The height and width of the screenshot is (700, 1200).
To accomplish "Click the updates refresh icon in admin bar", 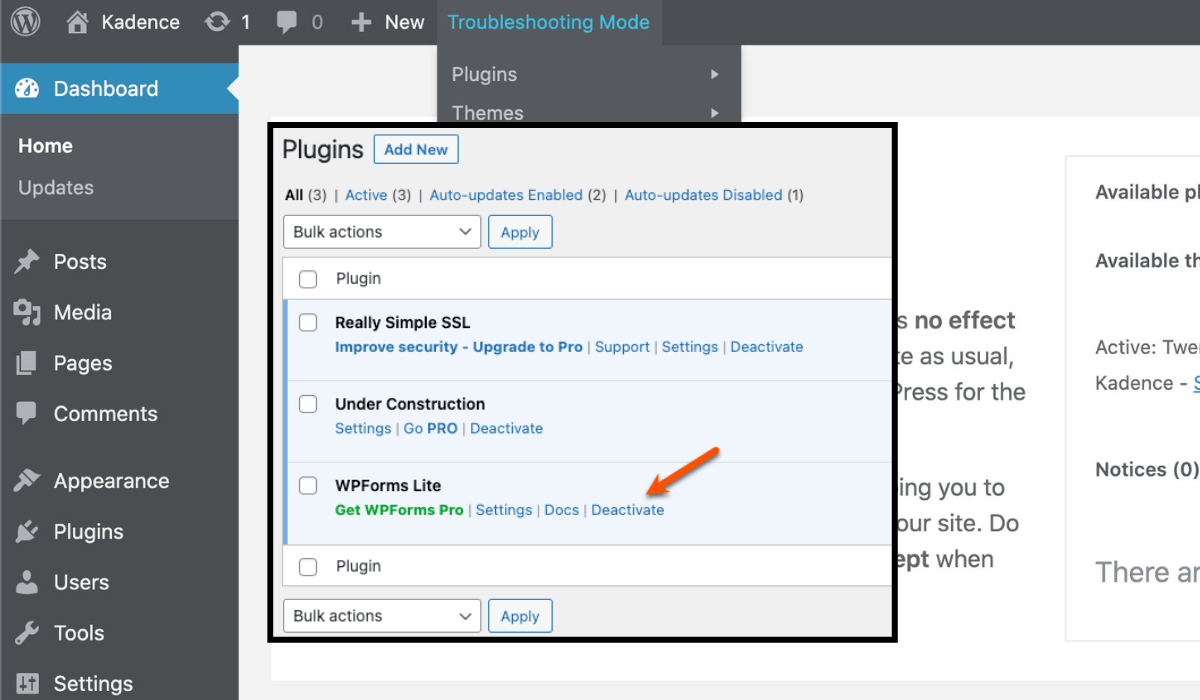I will (218, 21).
